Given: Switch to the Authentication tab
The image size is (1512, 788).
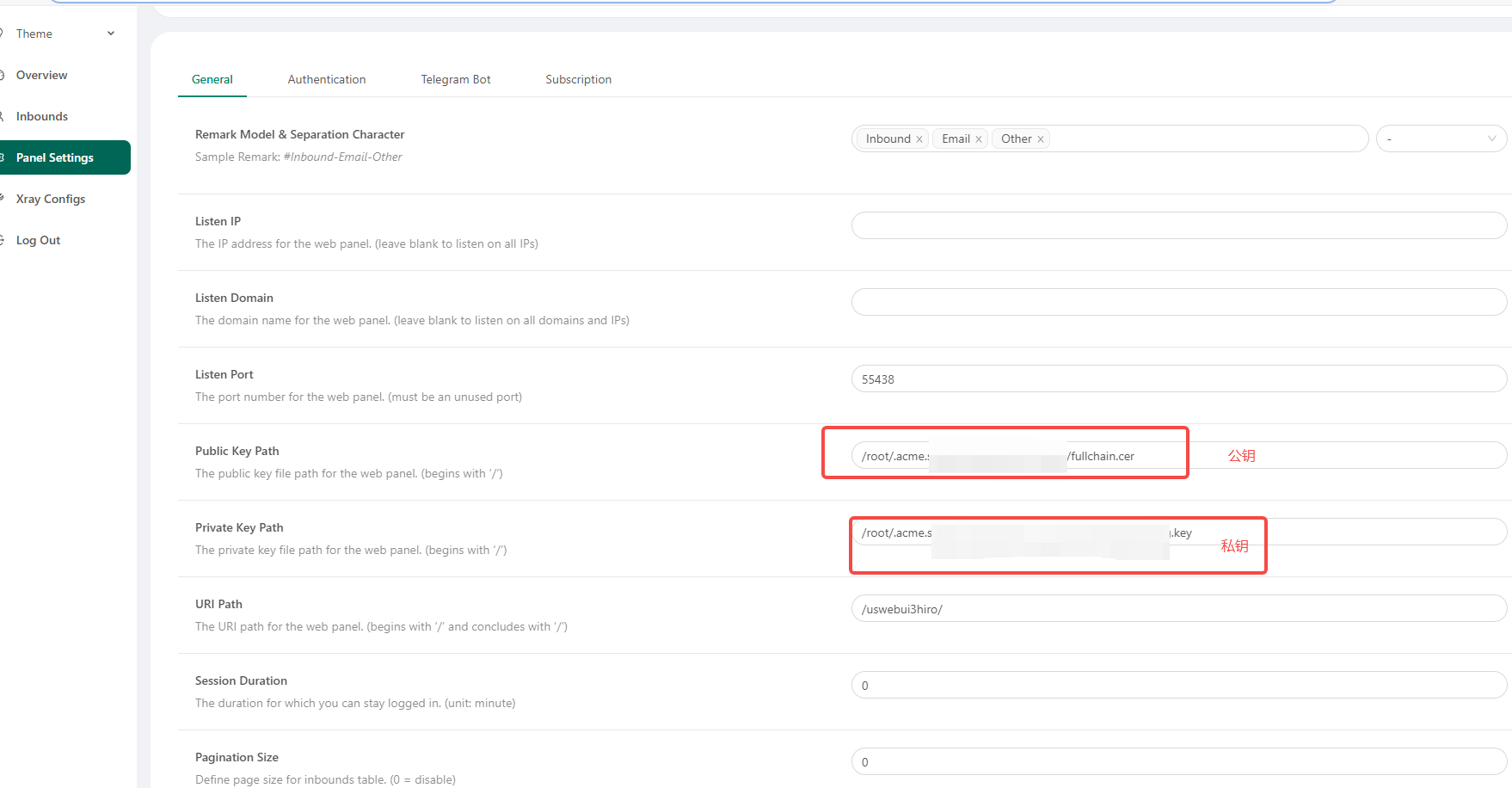Looking at the screenshot, I should tap(326, 79).
